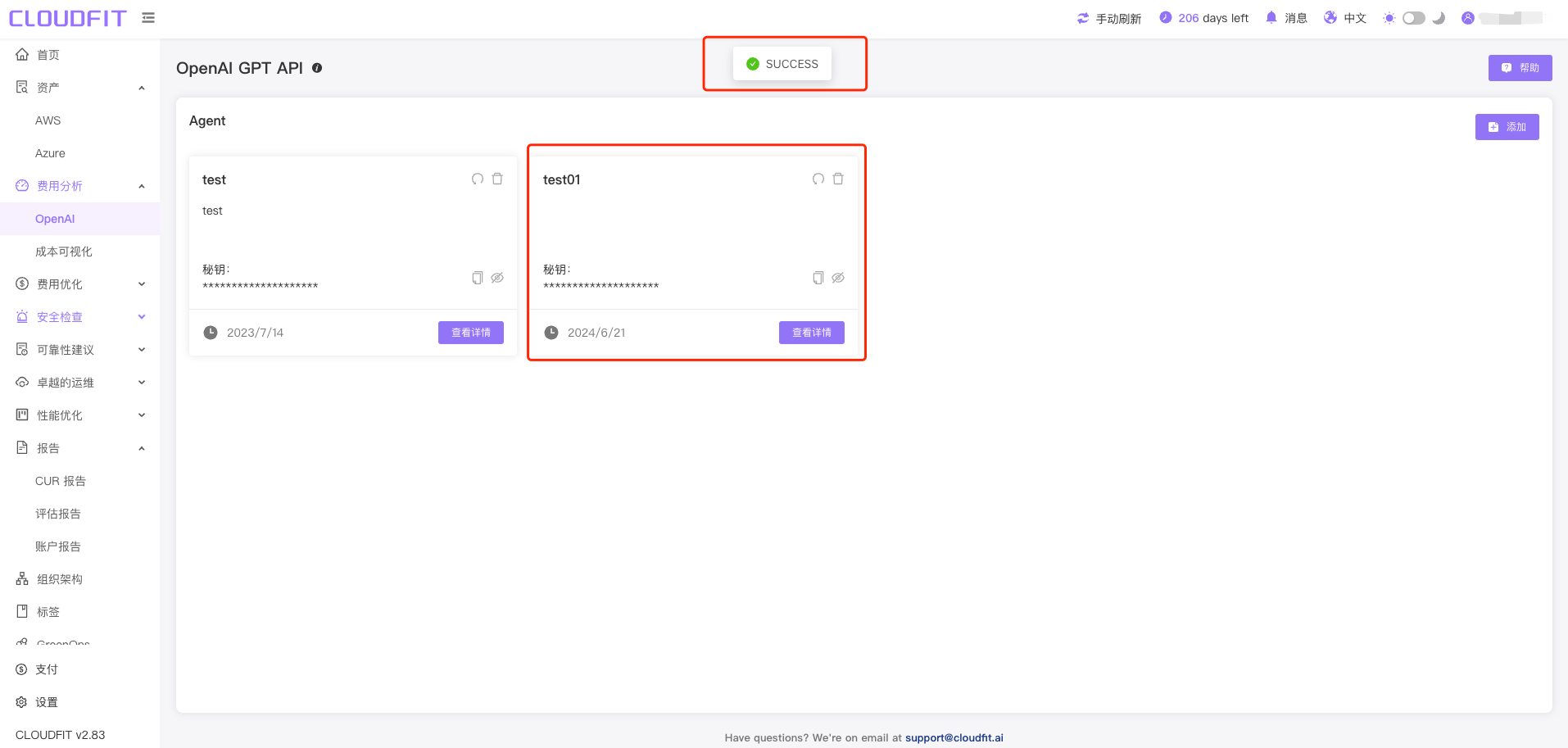Viewport: 1568px width, 748px height.
Task: Open 组织架构 organization structure page
Action: pos(79,579)
